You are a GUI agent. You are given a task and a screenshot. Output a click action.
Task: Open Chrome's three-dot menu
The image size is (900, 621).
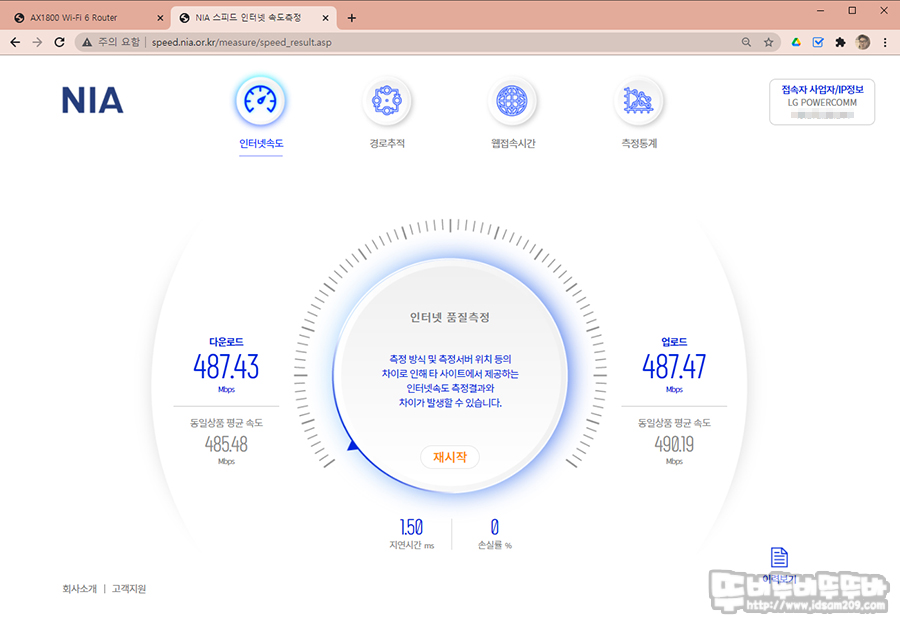pyautogui.click(x=885, y=42)
